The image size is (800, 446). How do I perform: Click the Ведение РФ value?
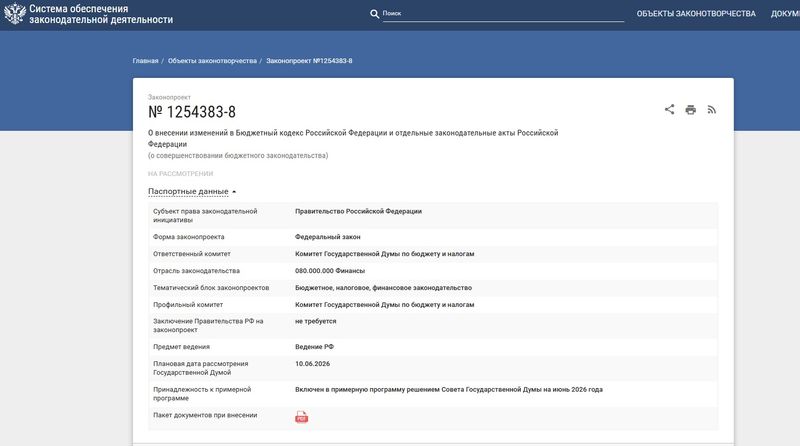pyautogui.click(x=314, y=347)
